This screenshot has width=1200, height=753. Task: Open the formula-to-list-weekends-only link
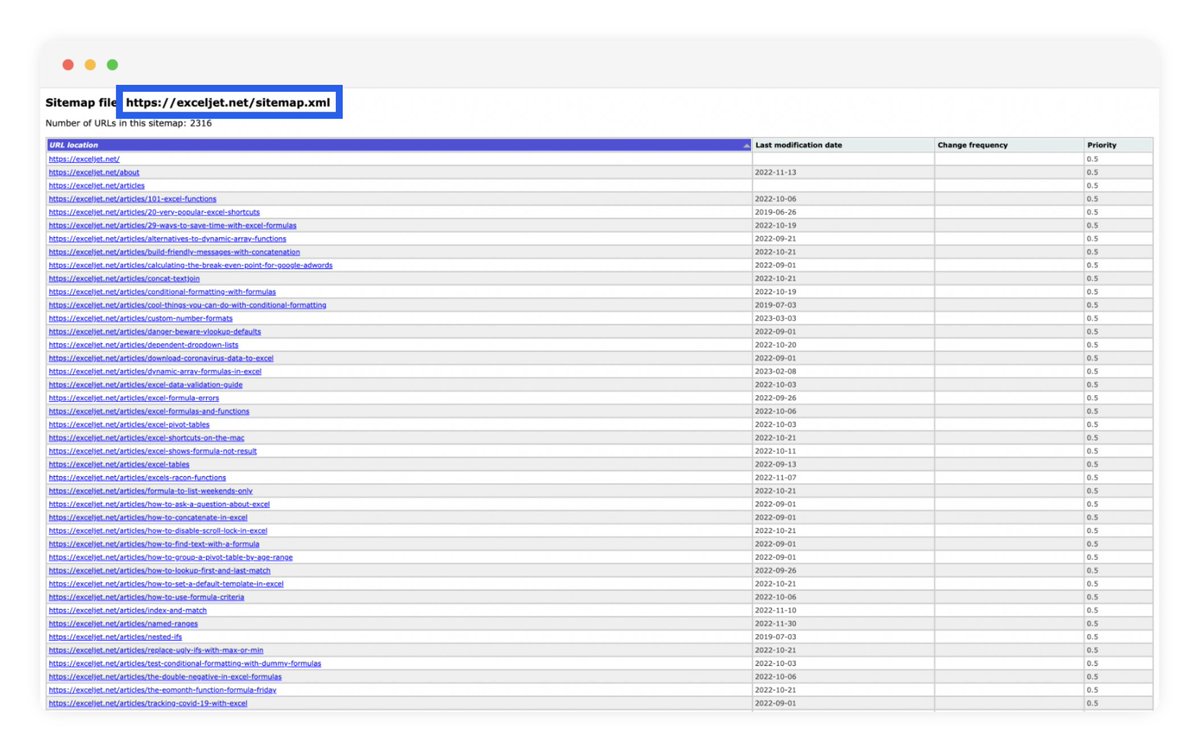[150, 491]
